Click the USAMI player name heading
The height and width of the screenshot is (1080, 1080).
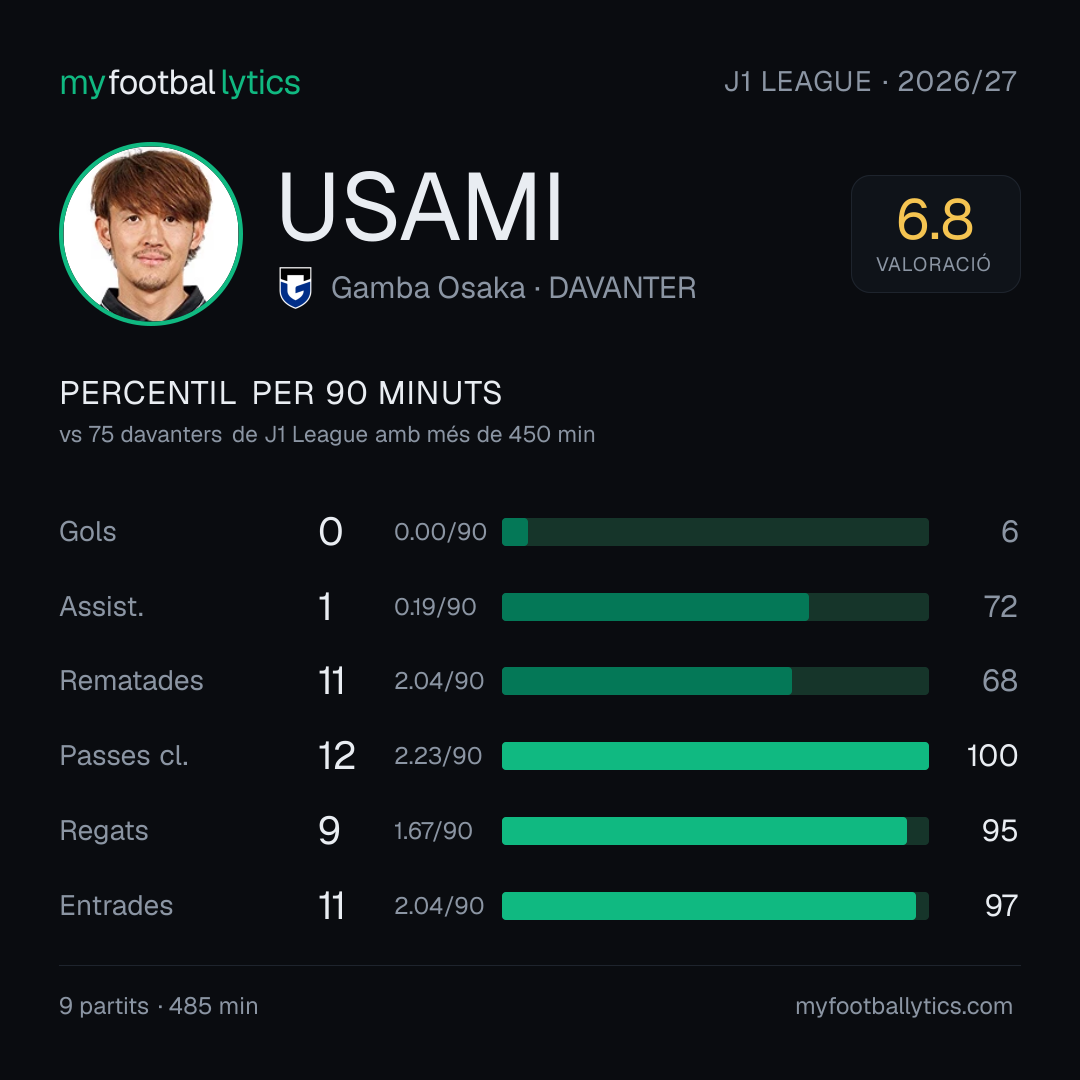tap(421, 207)
